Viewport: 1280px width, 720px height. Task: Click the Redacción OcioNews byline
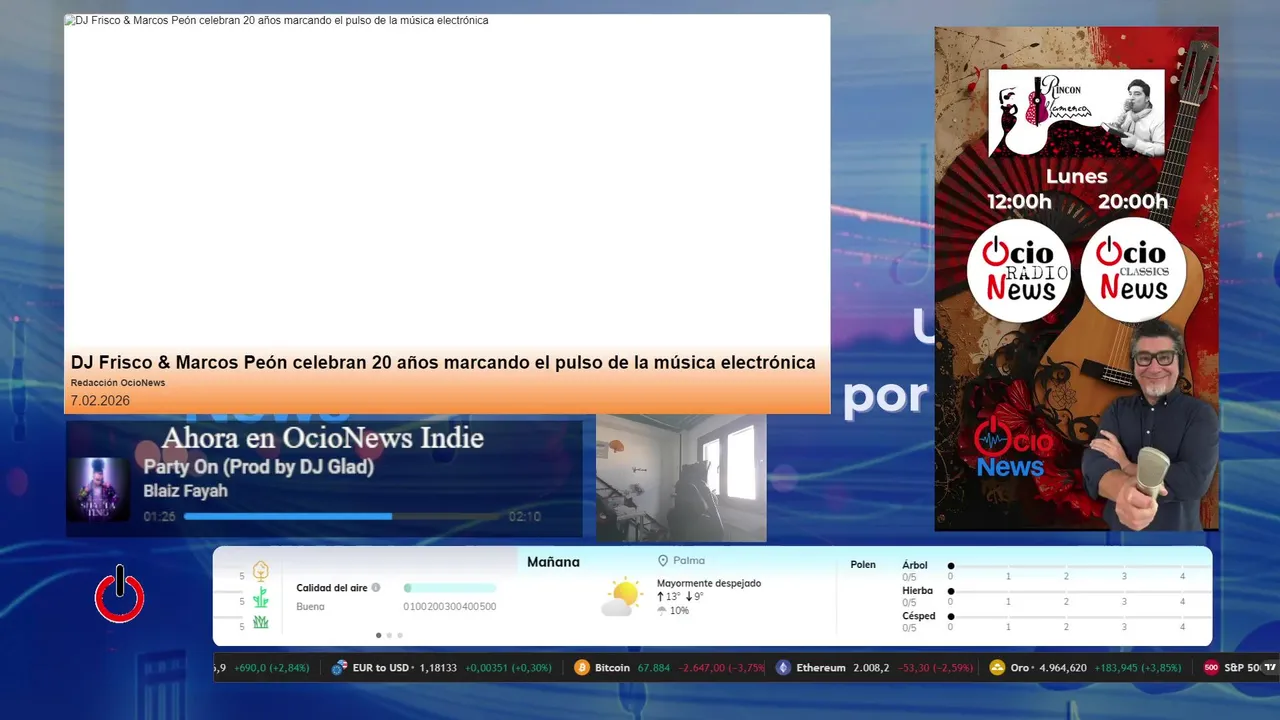118,383
